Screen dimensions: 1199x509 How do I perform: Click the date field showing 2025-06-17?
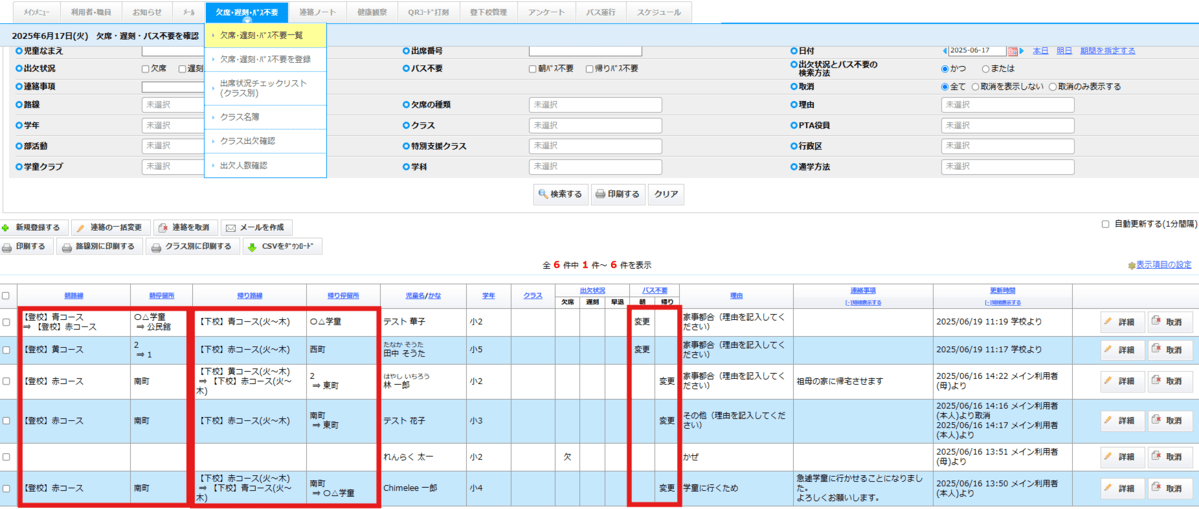[978, 50]
